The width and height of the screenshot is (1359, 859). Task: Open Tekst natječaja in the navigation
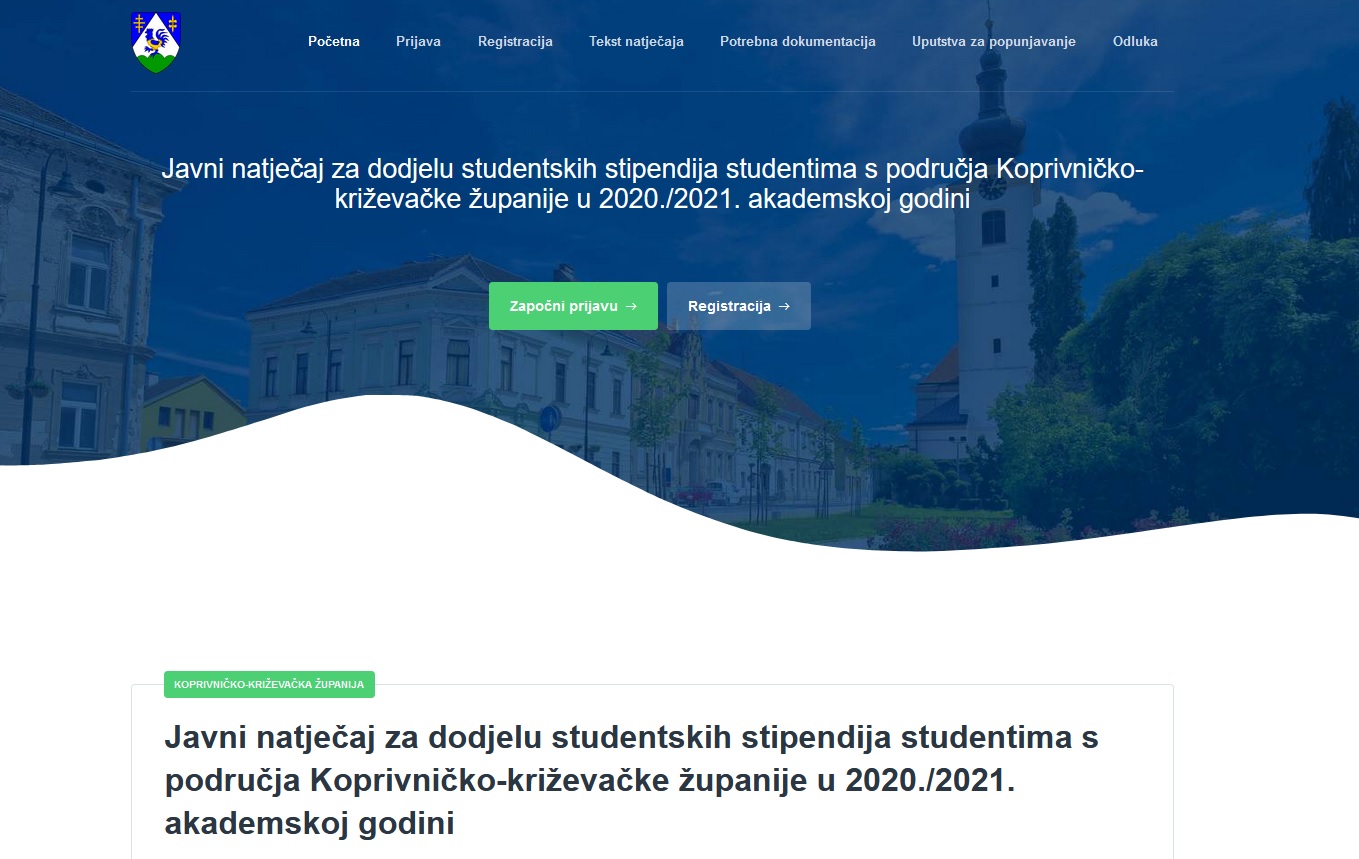tap(636, 41)
